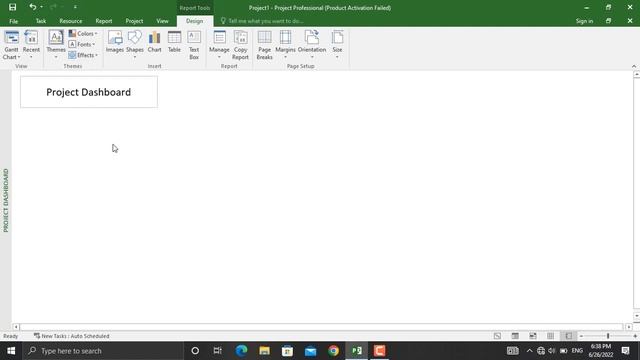The width and height of the screenshot is (640, 360).
Task: Switch to the Task tab
Action: (41, 21)
